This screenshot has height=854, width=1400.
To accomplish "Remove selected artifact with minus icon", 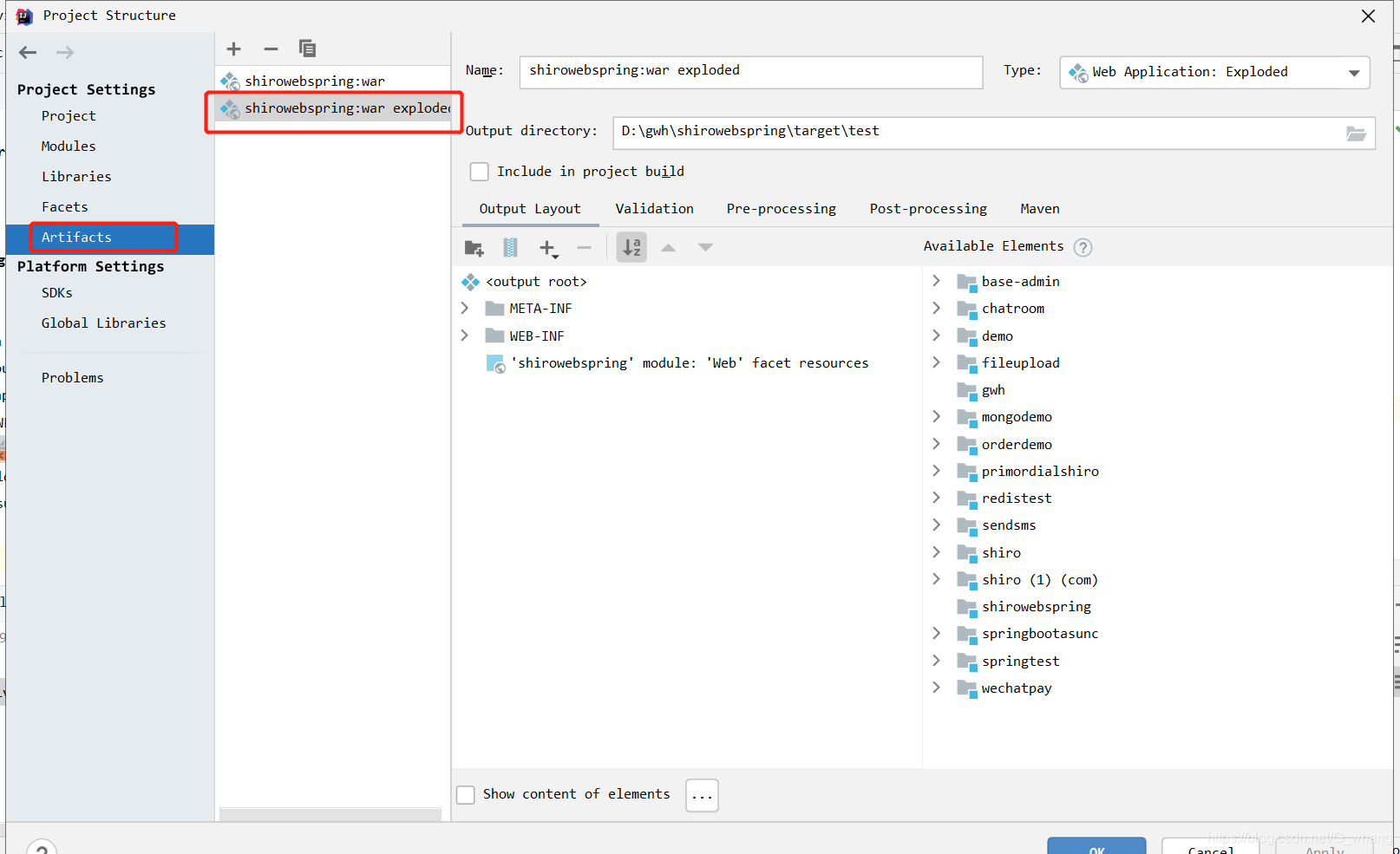I will (271, 49).
